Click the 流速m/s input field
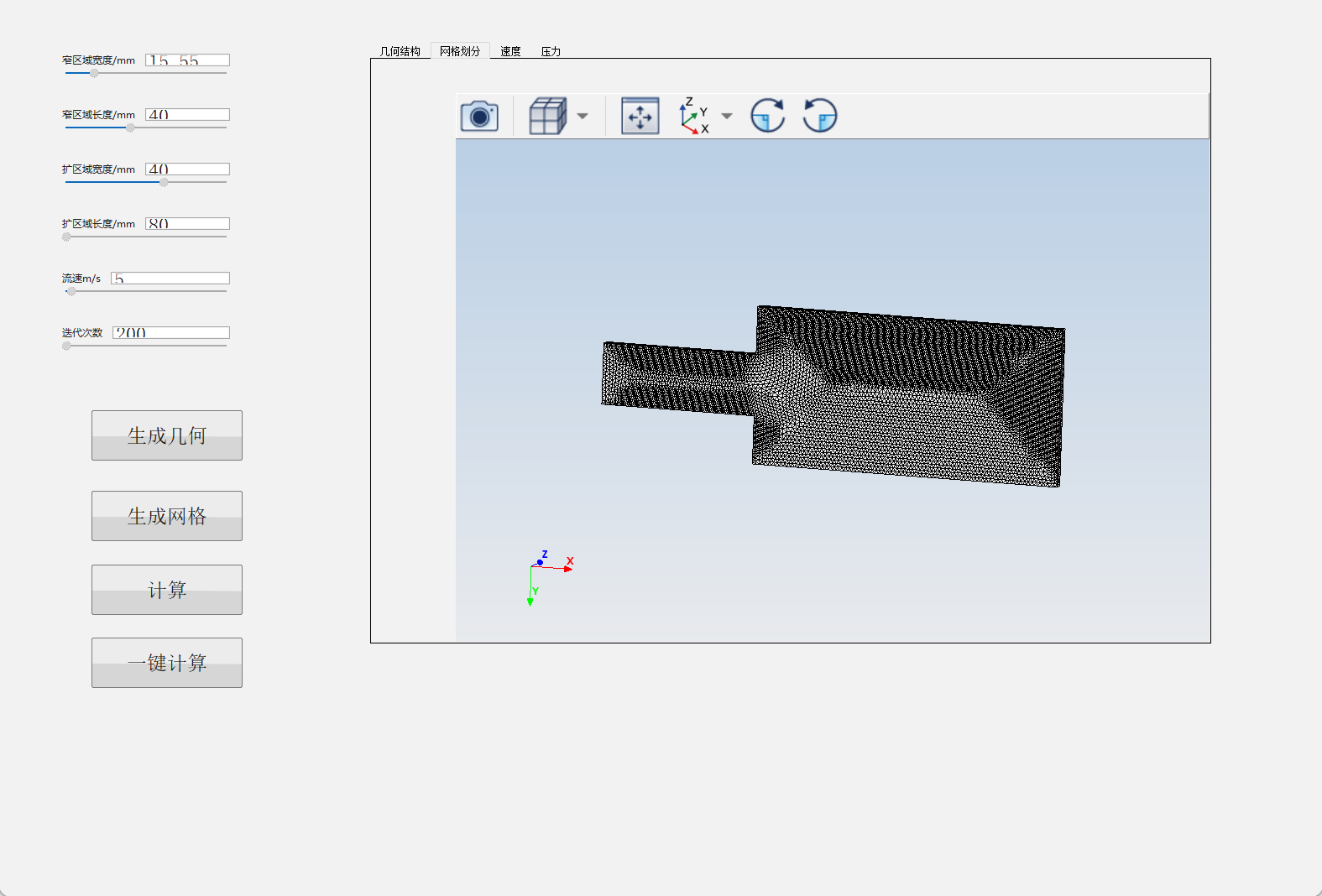 [170, 279]
